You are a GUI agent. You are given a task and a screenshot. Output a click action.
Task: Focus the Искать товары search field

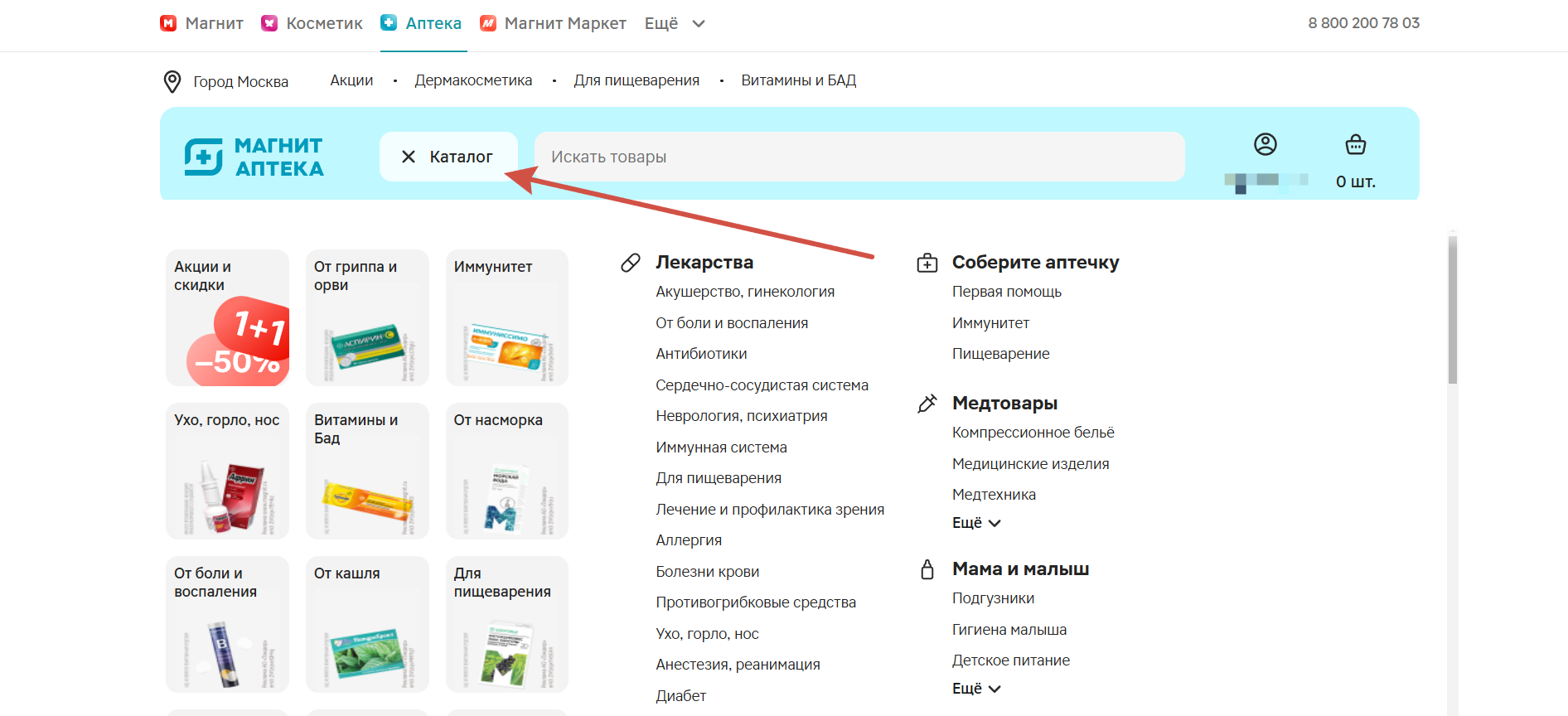coord(859,157)
